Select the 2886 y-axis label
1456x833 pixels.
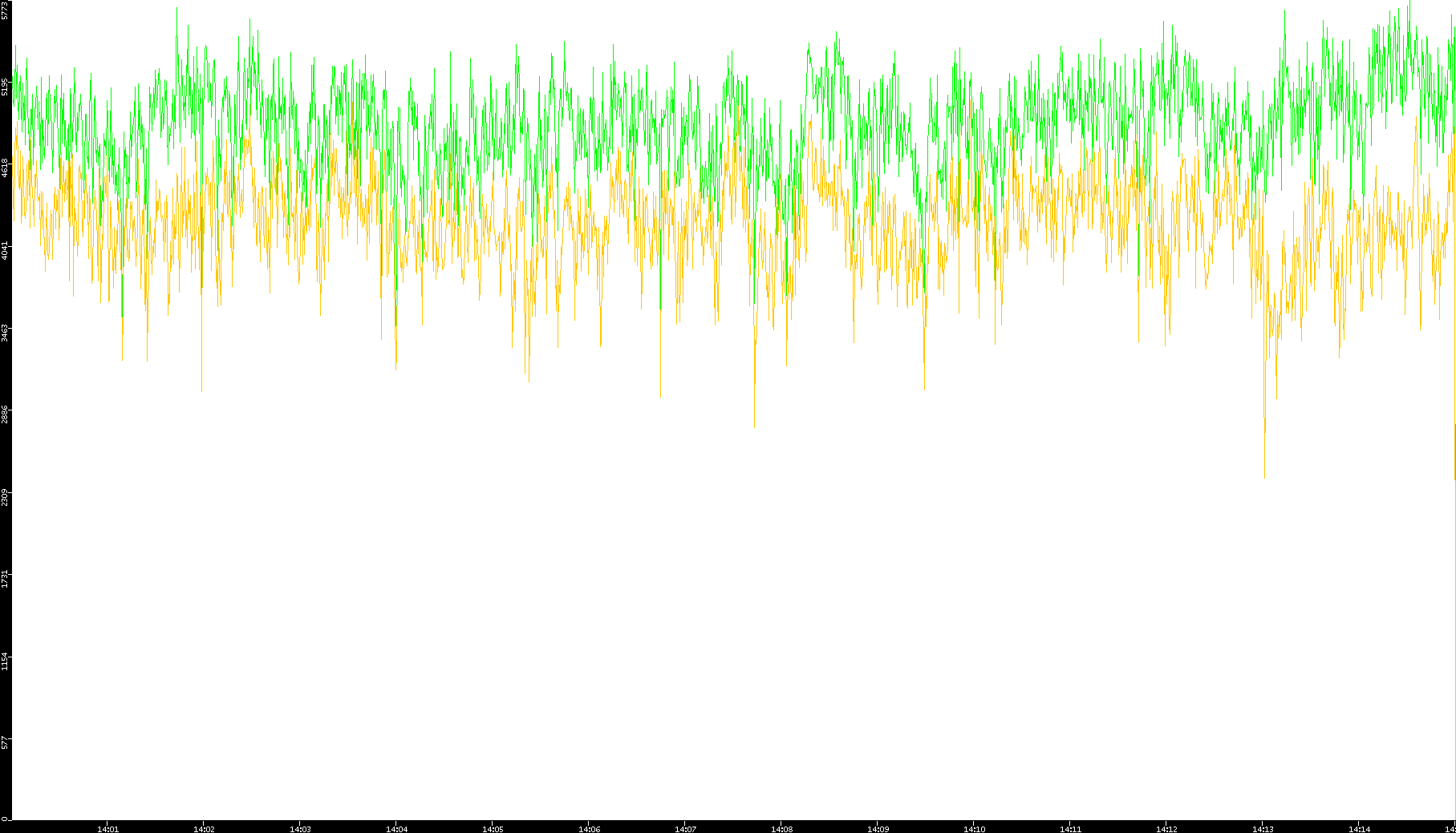pos(6,414)
